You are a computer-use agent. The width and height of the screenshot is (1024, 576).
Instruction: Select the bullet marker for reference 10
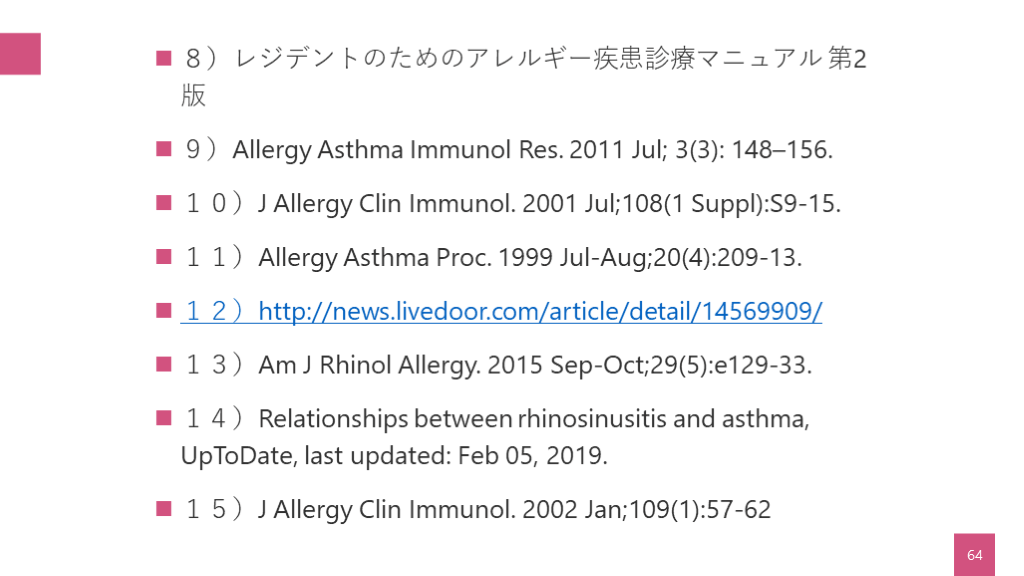tap(164, 204)
